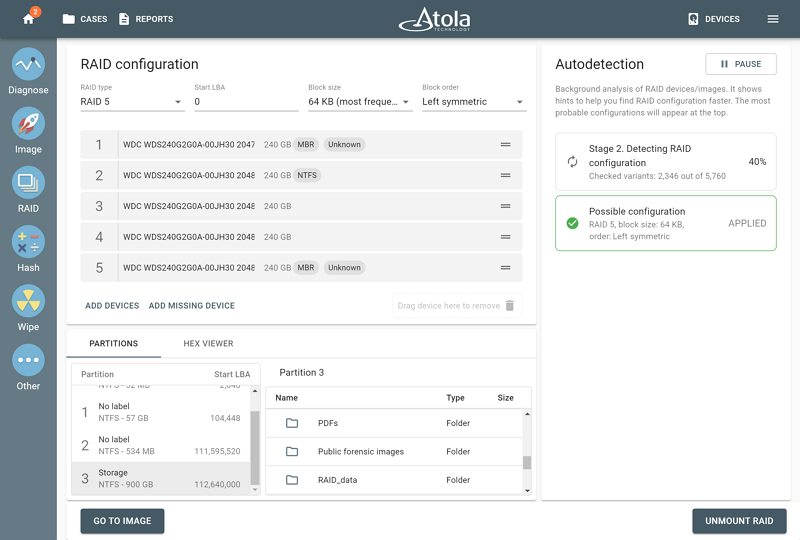Switch to the Hex Viewer tab
800x540 pixels.
(208, 343)
